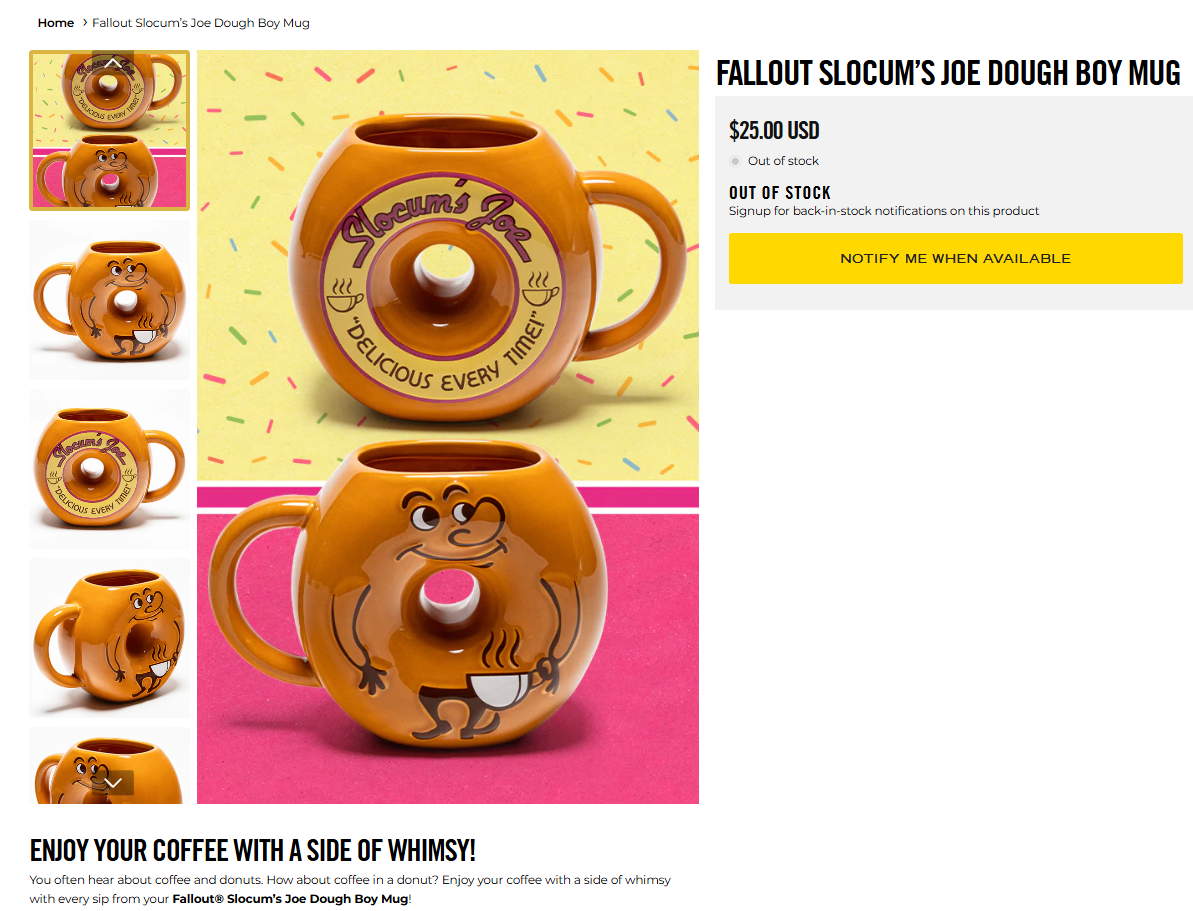Click the Enjoy Your Coffee description heading
The width and height of the screenshot is (1193, 911).
pos(253,850)
